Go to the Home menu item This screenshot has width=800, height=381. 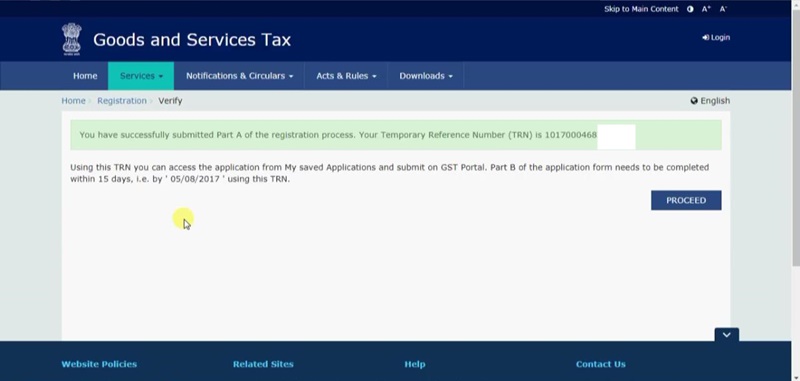point(85,76)
